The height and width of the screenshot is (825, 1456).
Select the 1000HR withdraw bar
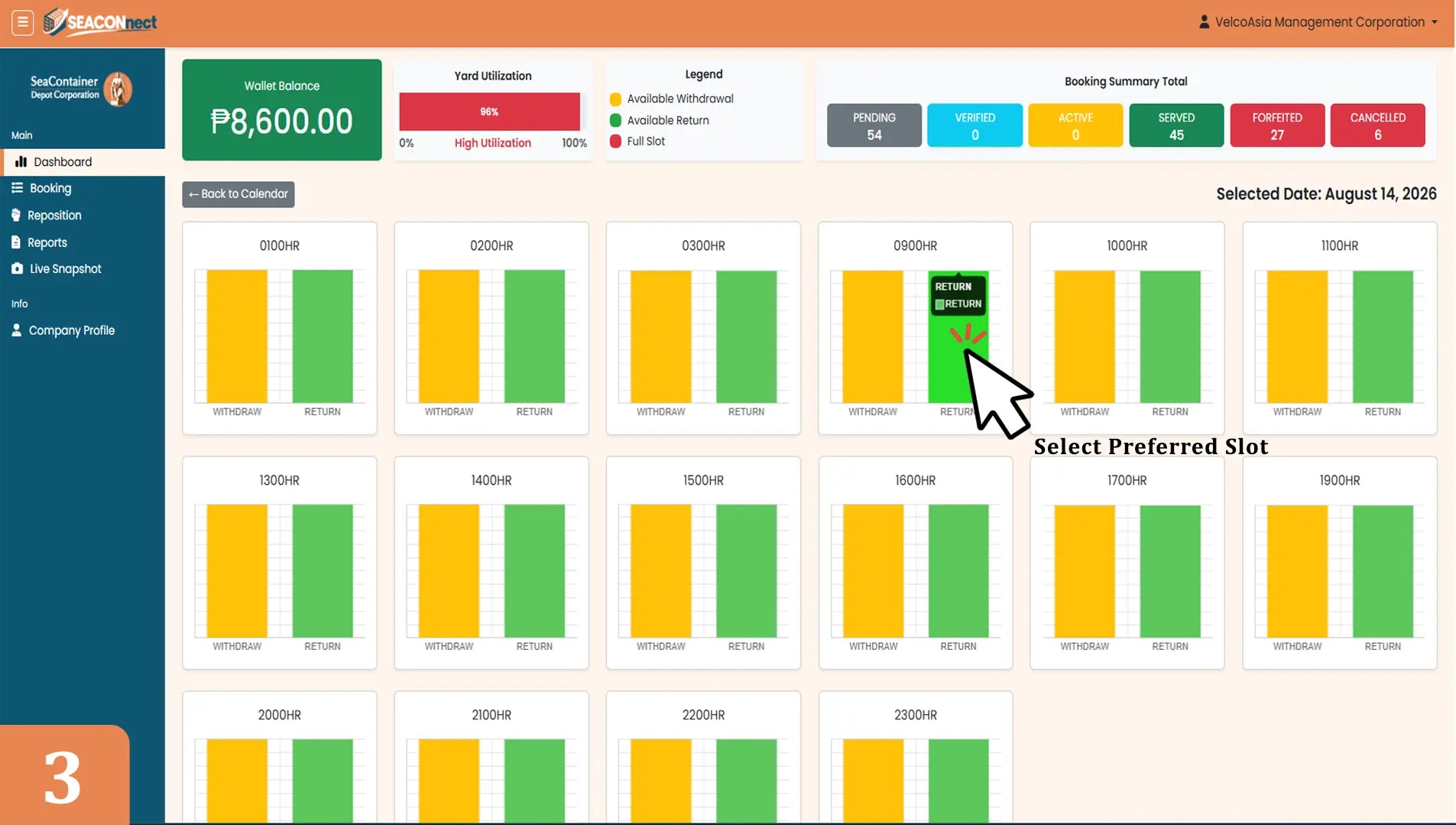tap(1085, 336)
